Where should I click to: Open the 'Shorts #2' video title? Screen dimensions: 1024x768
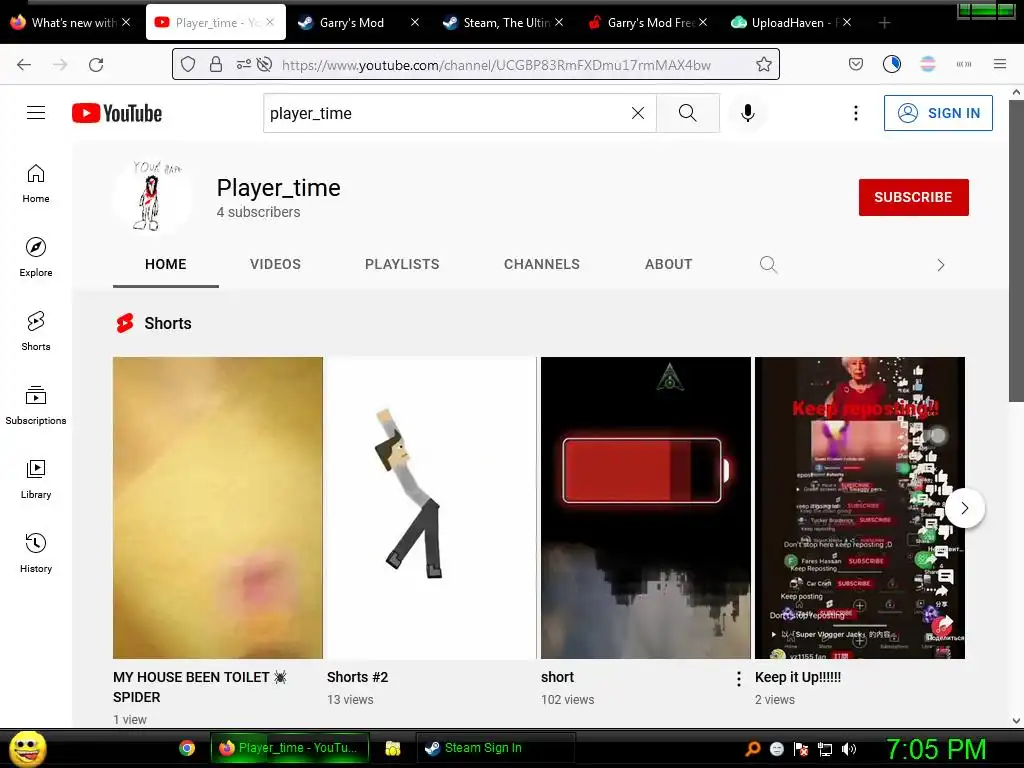pyautogui.click(x=358, y=677)
